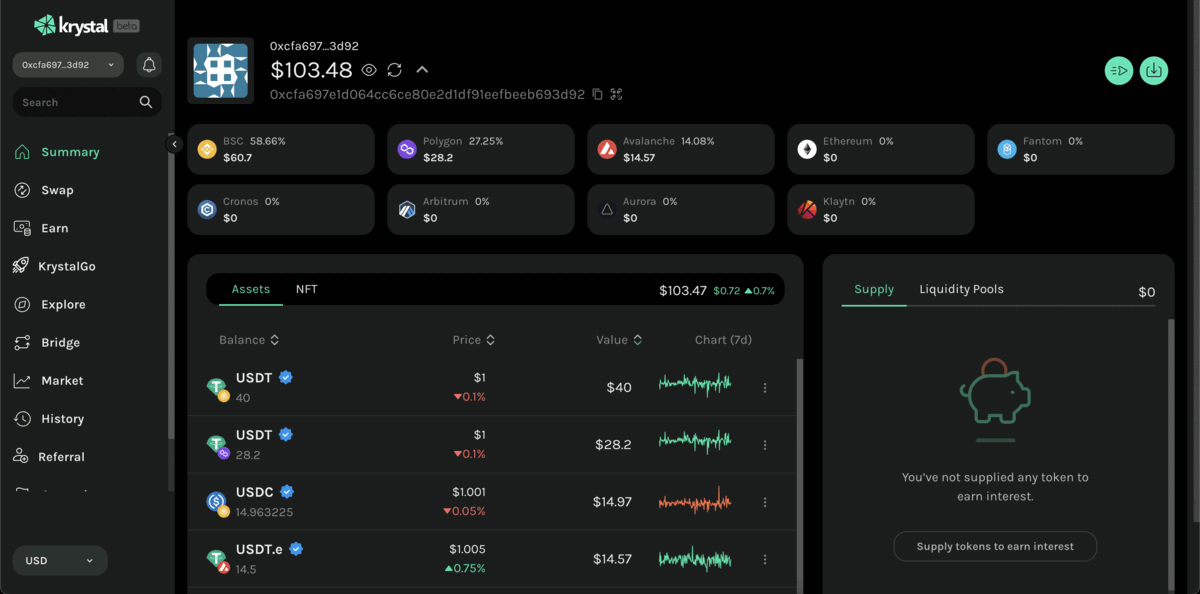Sort assets by Value
1200x594 pixels.
[x=619, y=340]
